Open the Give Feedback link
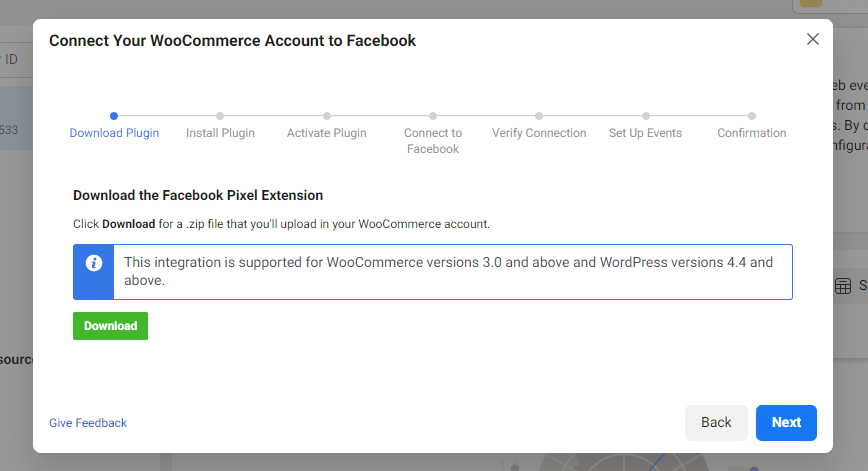This screenshot has height=471, width=868. click(x=88, y=423)
